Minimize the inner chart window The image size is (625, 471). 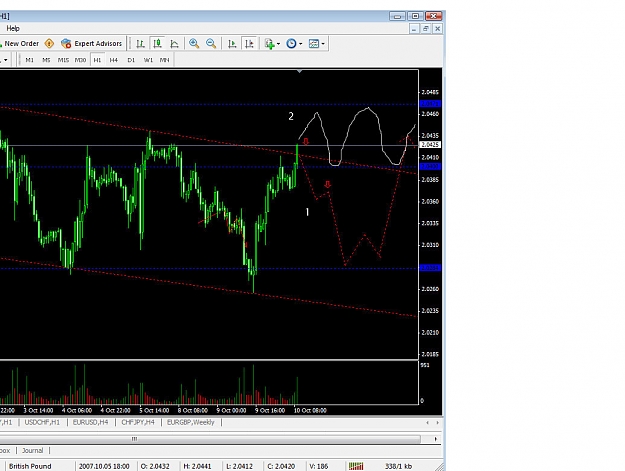click(414, 29)
